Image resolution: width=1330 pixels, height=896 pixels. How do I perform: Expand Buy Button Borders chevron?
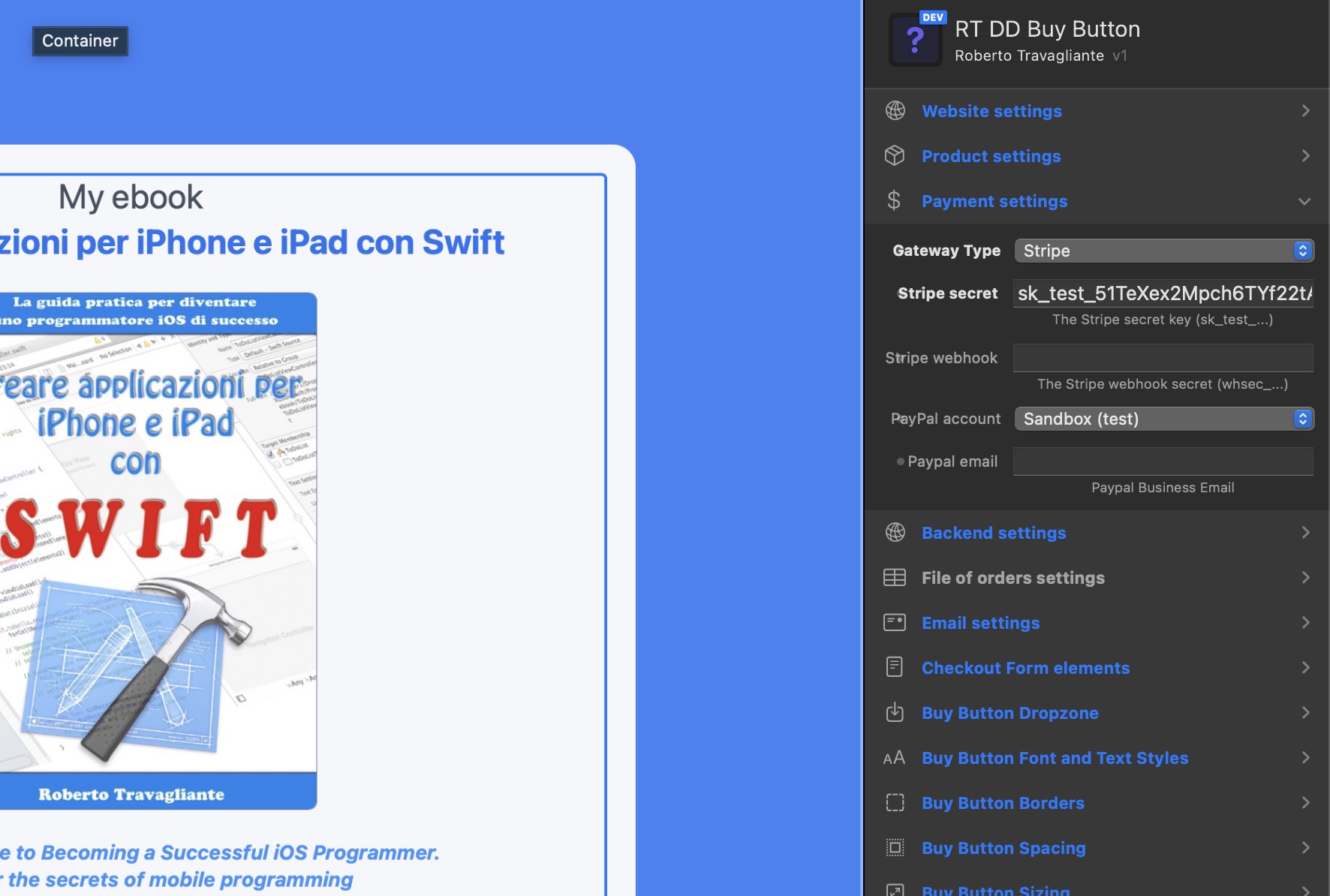click(x=1306, y=803)
